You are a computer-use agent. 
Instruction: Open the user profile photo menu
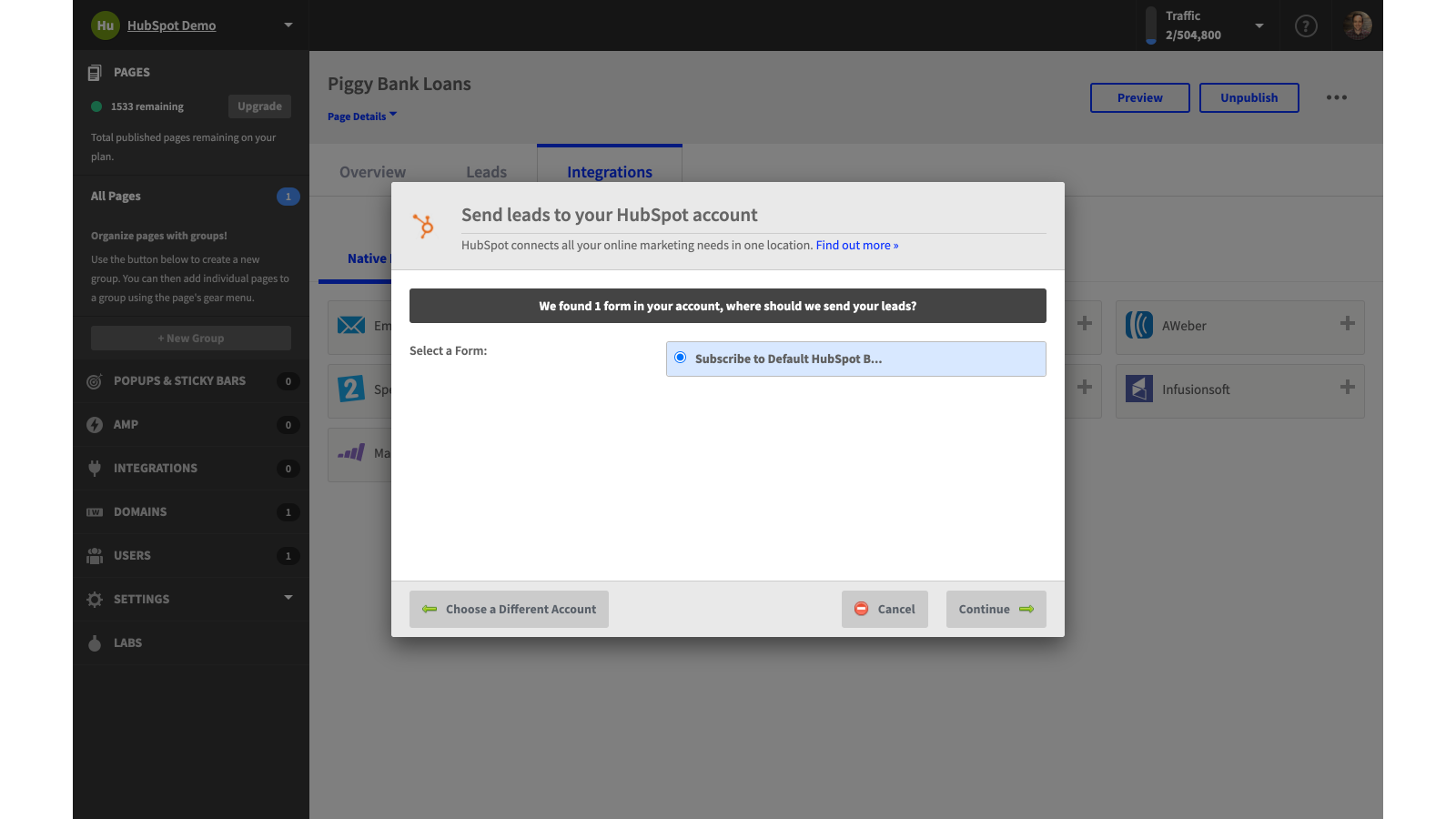pos(1358,25)
